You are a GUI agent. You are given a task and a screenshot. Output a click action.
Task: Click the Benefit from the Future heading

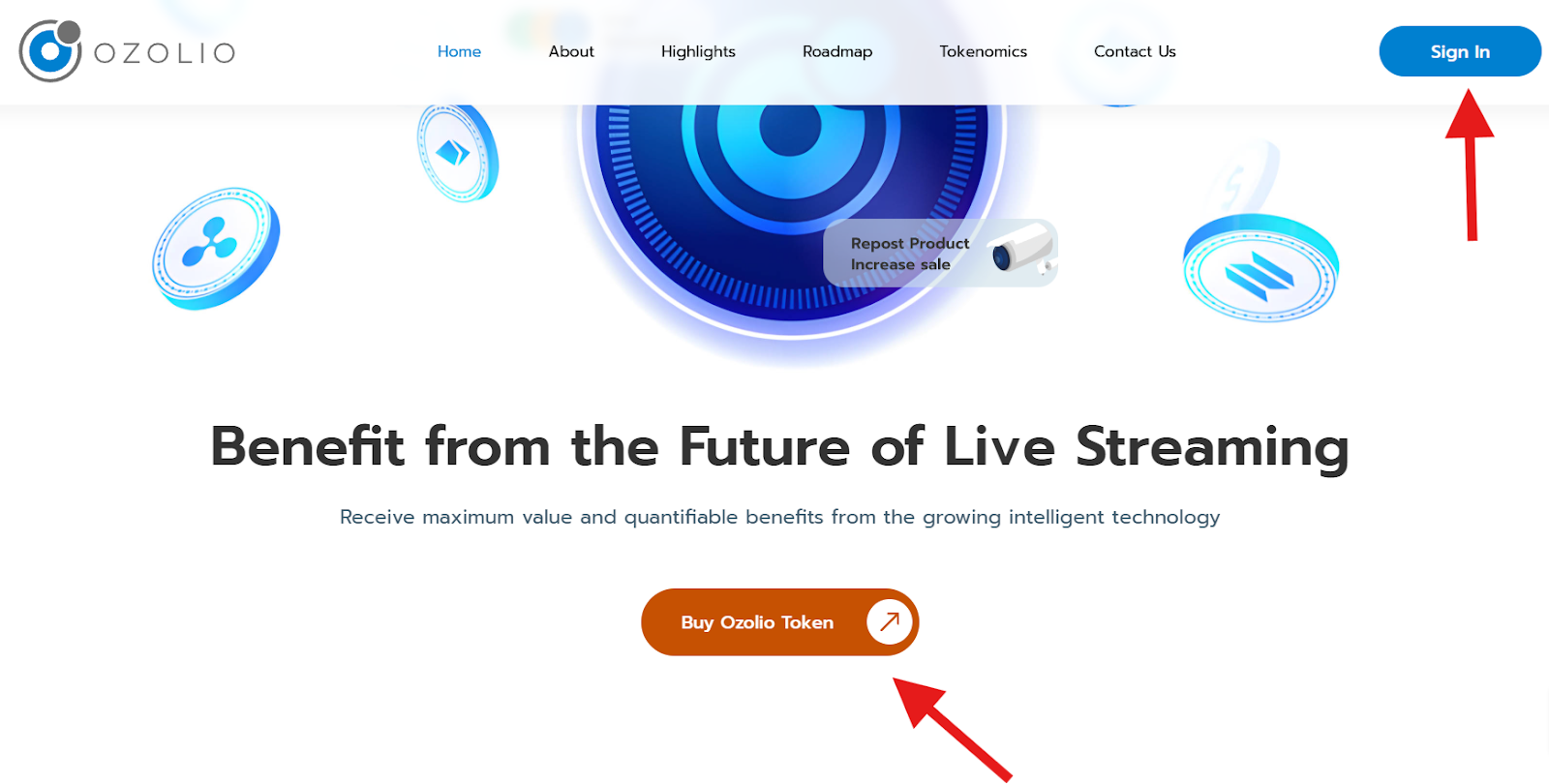(x=779, y=447)
